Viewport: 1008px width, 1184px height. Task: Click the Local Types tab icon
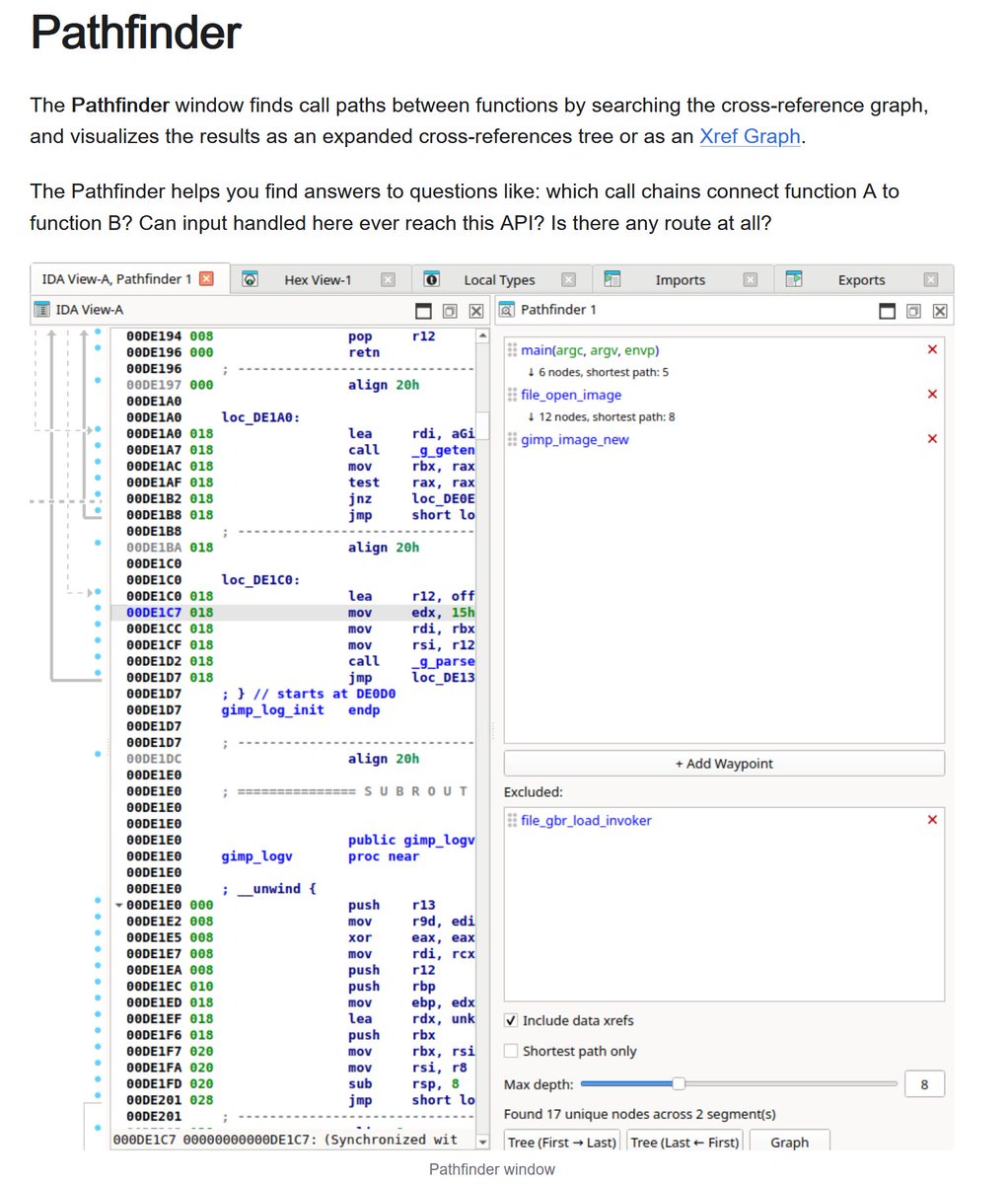pyautogui.click(x=431, y=280)
